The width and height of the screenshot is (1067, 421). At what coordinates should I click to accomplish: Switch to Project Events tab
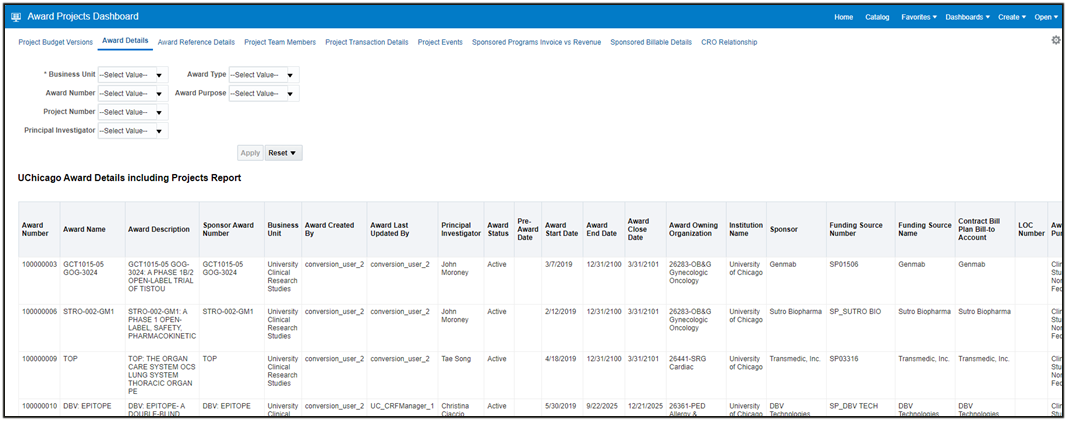[440, 42]
